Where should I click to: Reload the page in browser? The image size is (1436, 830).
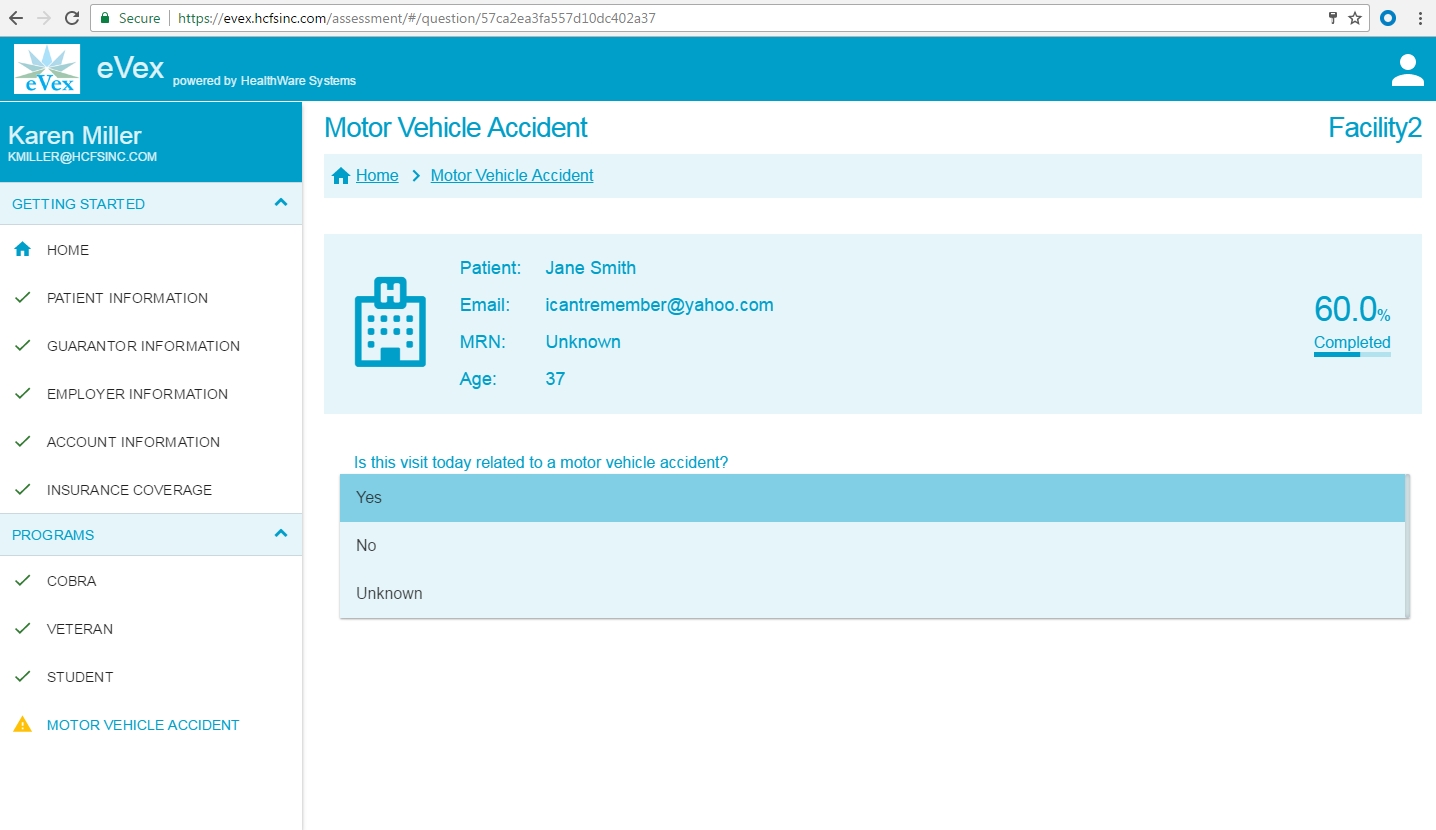point(72,18)
